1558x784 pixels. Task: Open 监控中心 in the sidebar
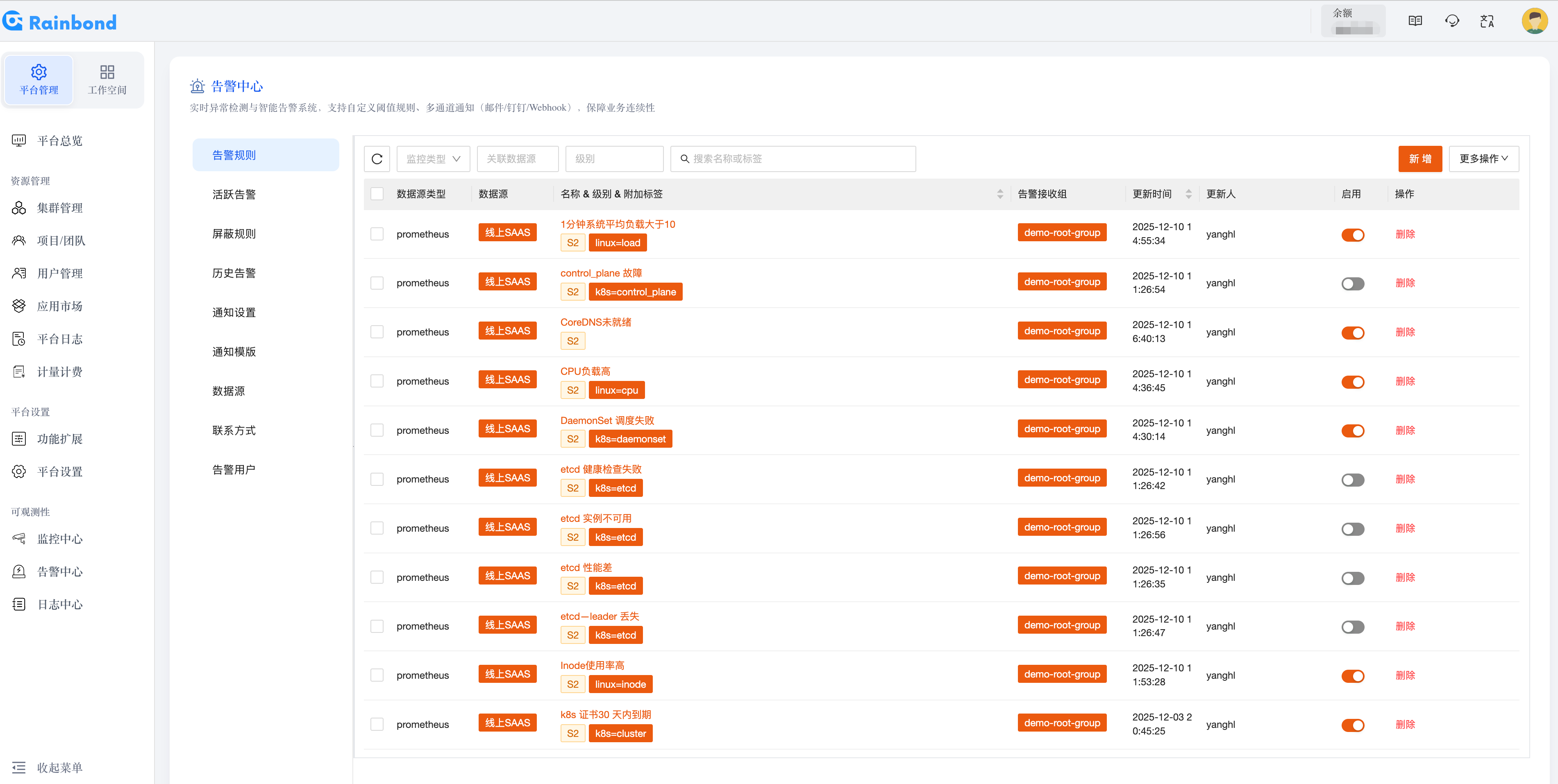(59, 539)
